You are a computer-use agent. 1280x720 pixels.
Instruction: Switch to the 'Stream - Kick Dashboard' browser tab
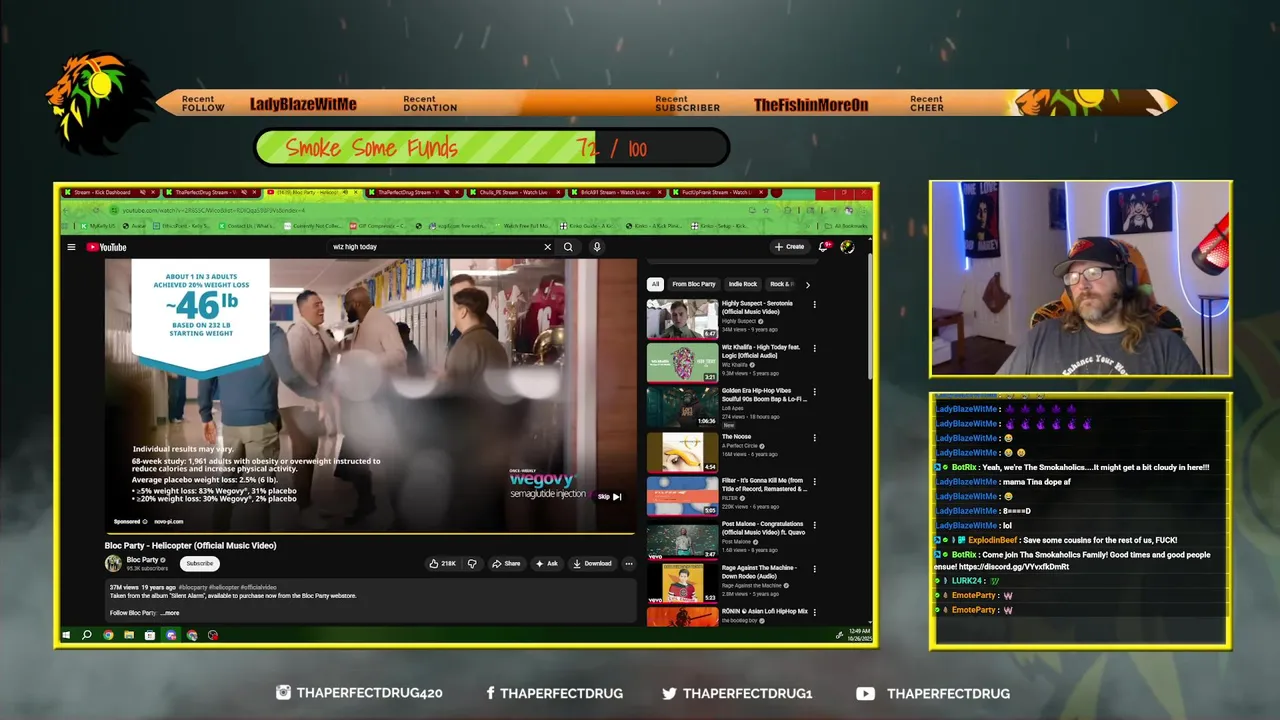click(110, 192)
